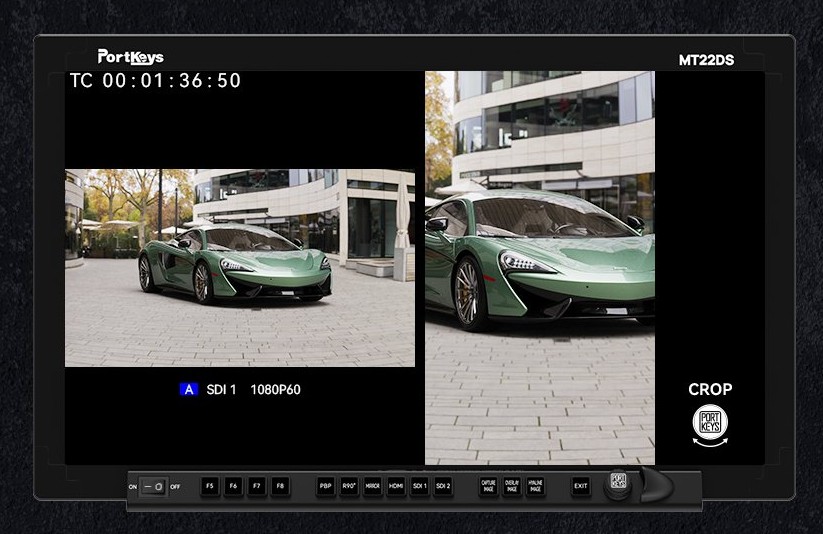823x534 pixels.
Task: Click the left landscape car video feed
Action: coord(240,268)
